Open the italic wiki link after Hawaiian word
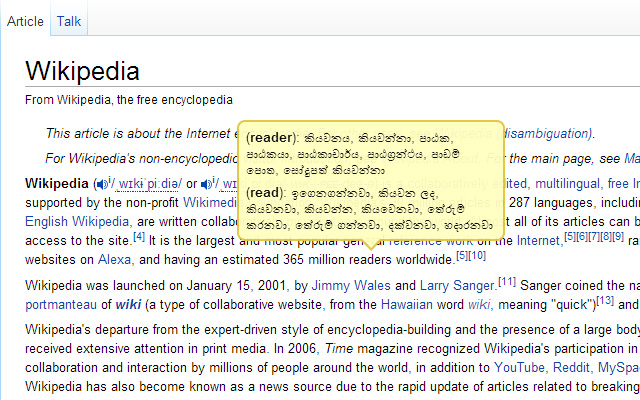This screenshot has height=400, width=640. (479, 304)
